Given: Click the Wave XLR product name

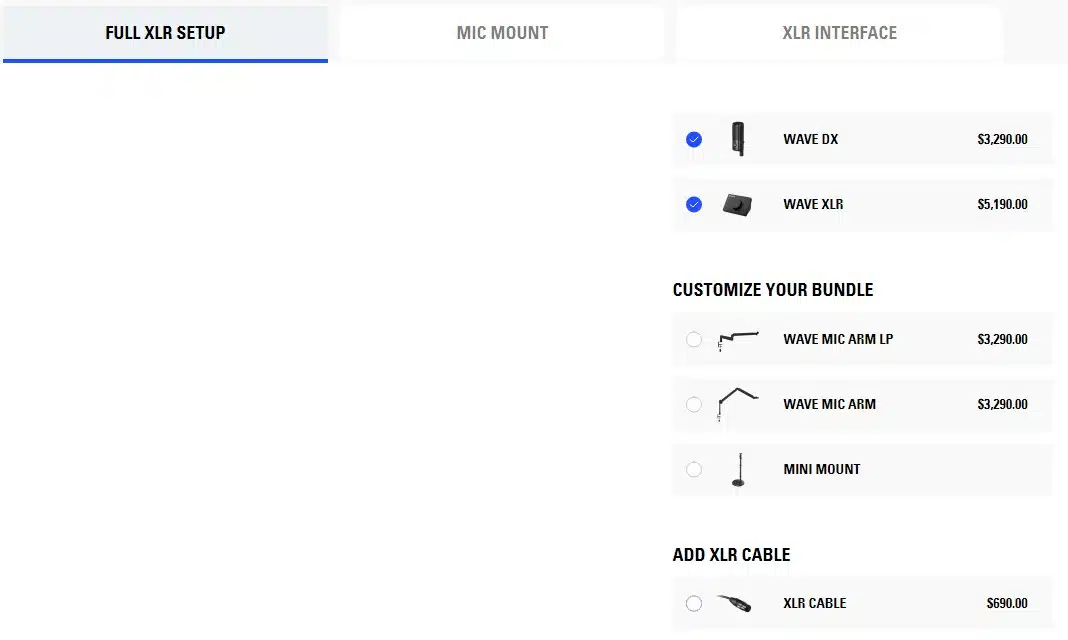Looking at the screenshot, I should 813,204.
